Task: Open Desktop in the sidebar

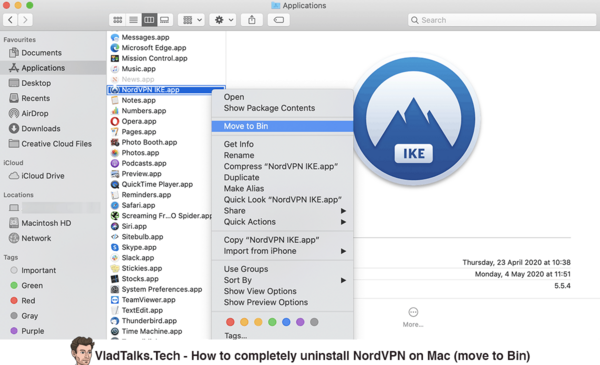Action: coord(30,83)
